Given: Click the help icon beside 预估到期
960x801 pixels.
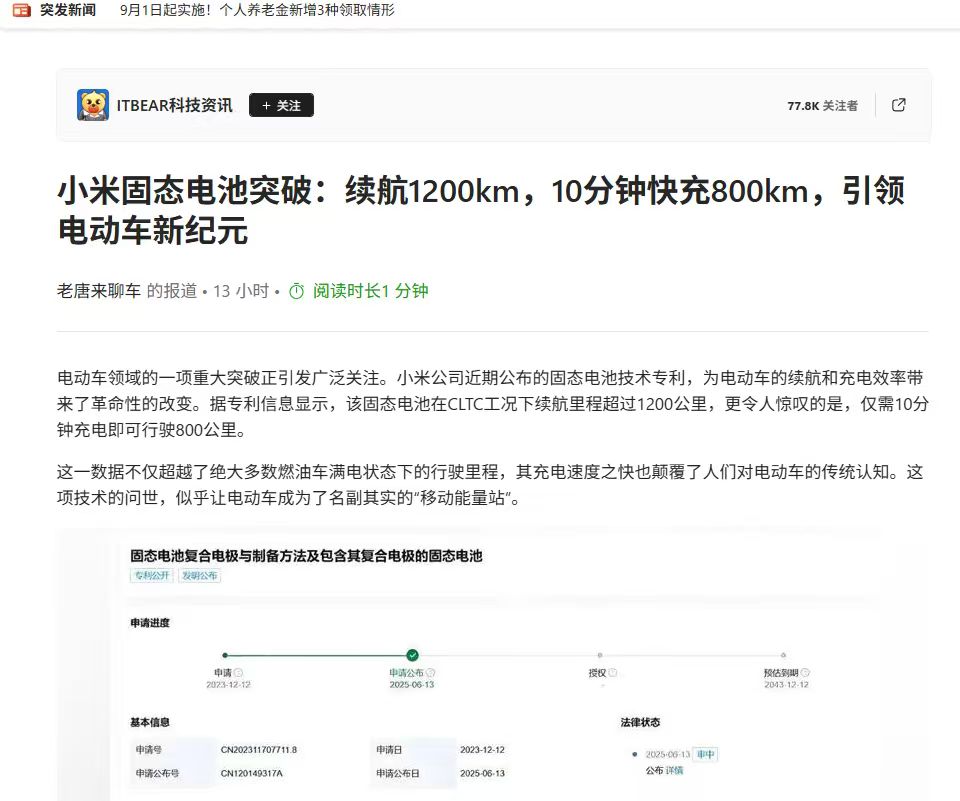Looking at the screenshot, I should click(x=805, y=673).
